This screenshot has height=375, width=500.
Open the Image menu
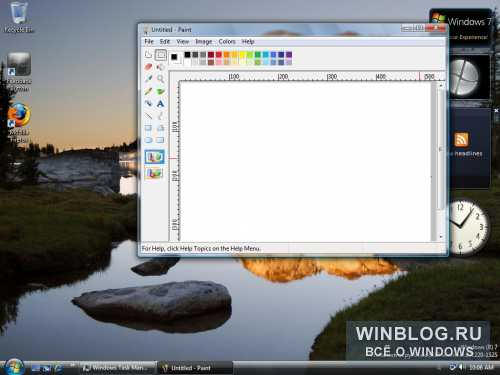pyautogui.click(x=204, y=41)
